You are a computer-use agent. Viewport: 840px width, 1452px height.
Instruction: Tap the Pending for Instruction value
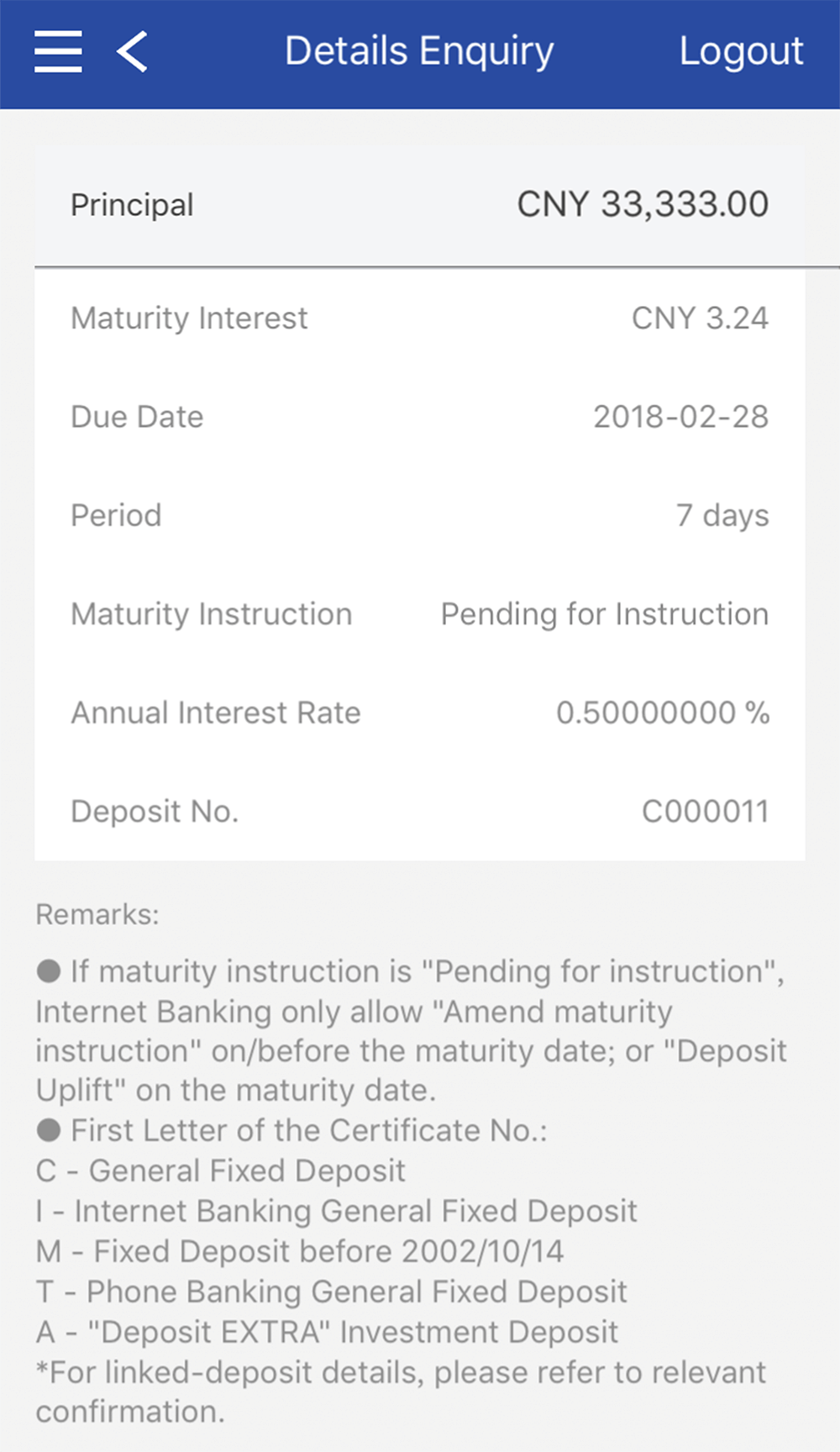605,614
